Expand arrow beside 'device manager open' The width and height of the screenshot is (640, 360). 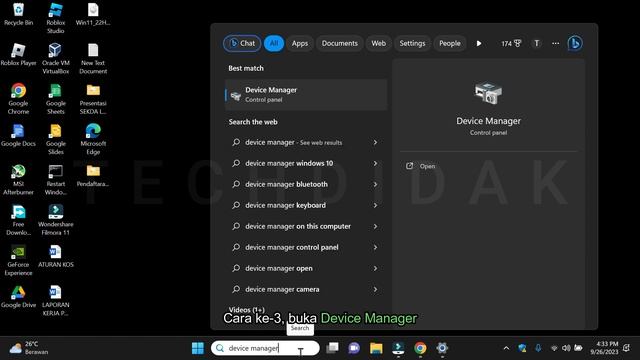tap(375, 269)
